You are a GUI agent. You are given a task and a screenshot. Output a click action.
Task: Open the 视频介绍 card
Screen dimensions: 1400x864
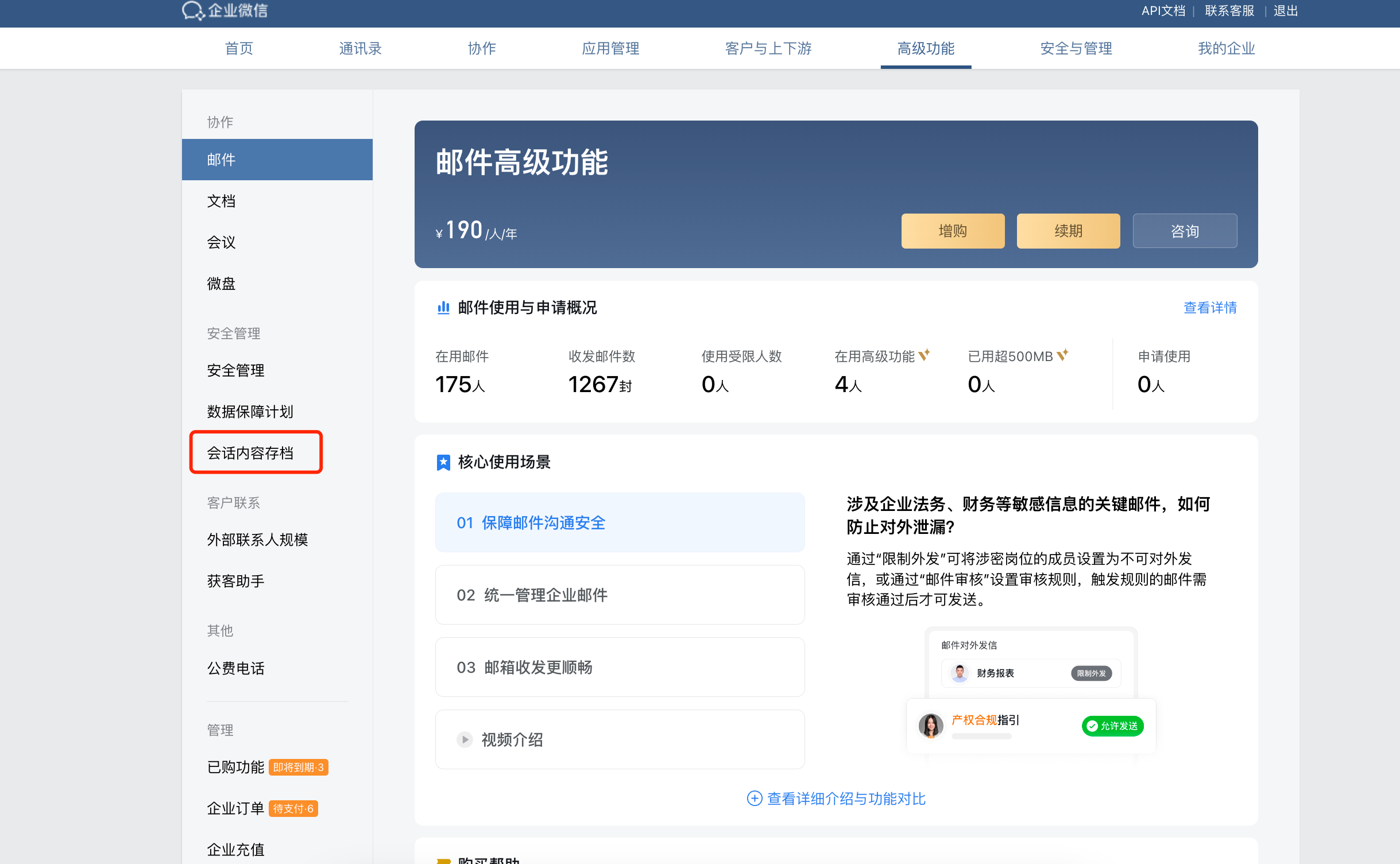coord(620,739)
